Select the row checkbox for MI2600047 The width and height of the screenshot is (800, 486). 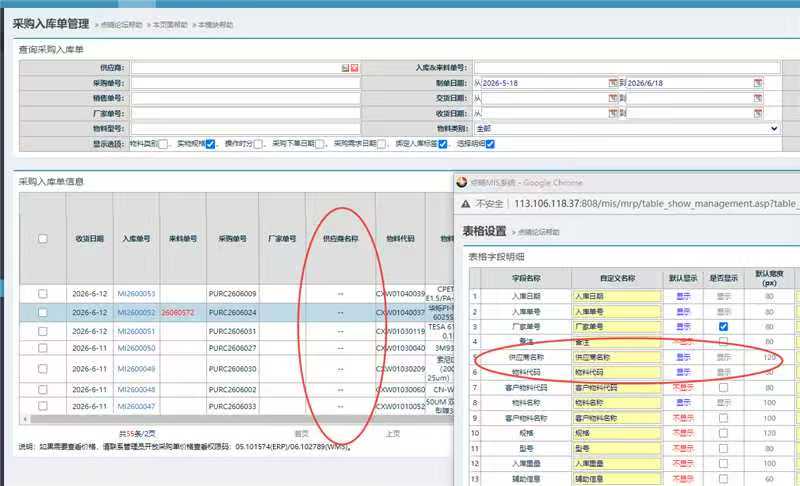[x=43, y=406]
